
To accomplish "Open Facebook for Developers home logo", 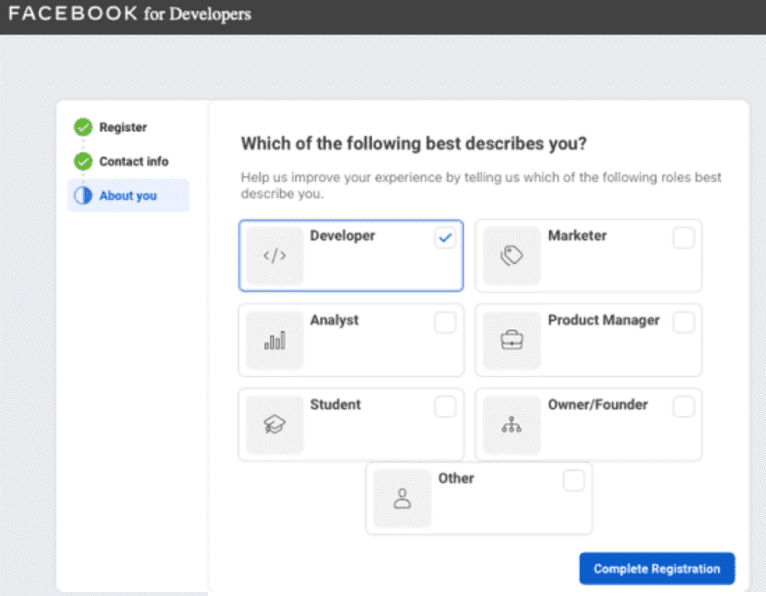I will coord(130,14).
